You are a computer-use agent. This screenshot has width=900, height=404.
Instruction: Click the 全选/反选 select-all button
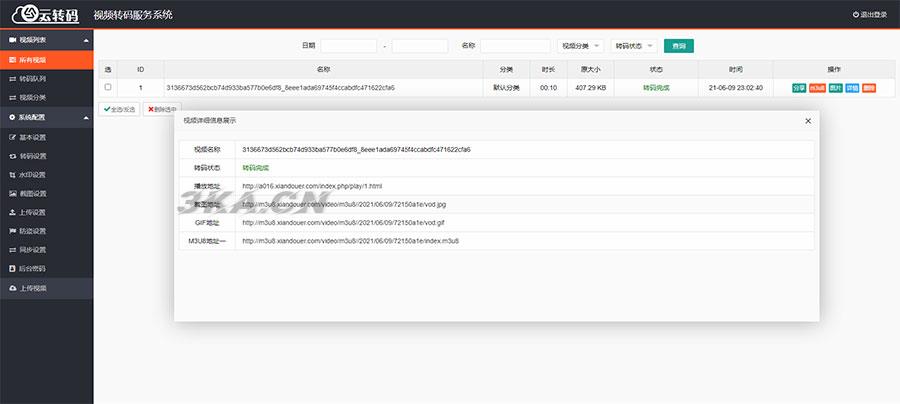(x=119, y=109)
